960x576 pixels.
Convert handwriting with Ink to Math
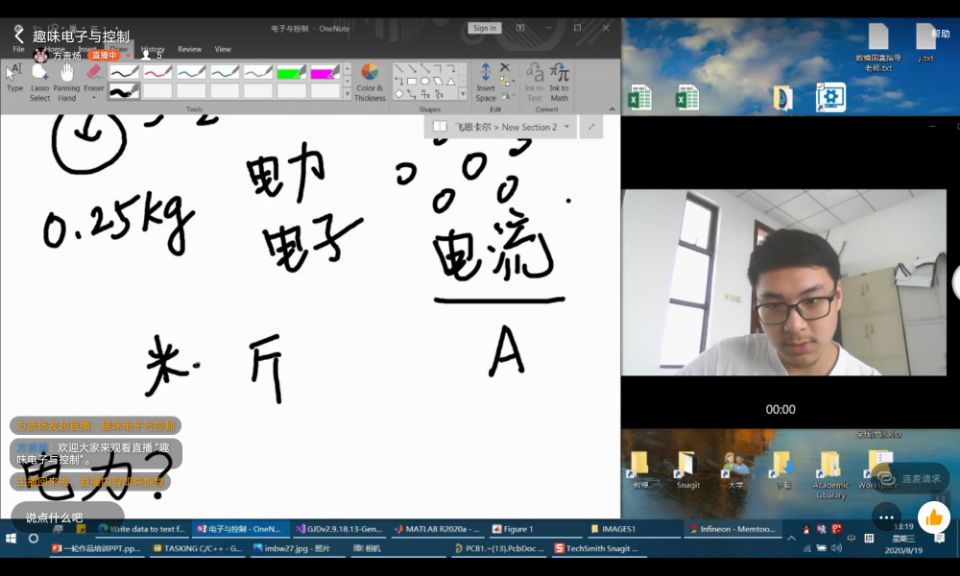coord(559,81)
